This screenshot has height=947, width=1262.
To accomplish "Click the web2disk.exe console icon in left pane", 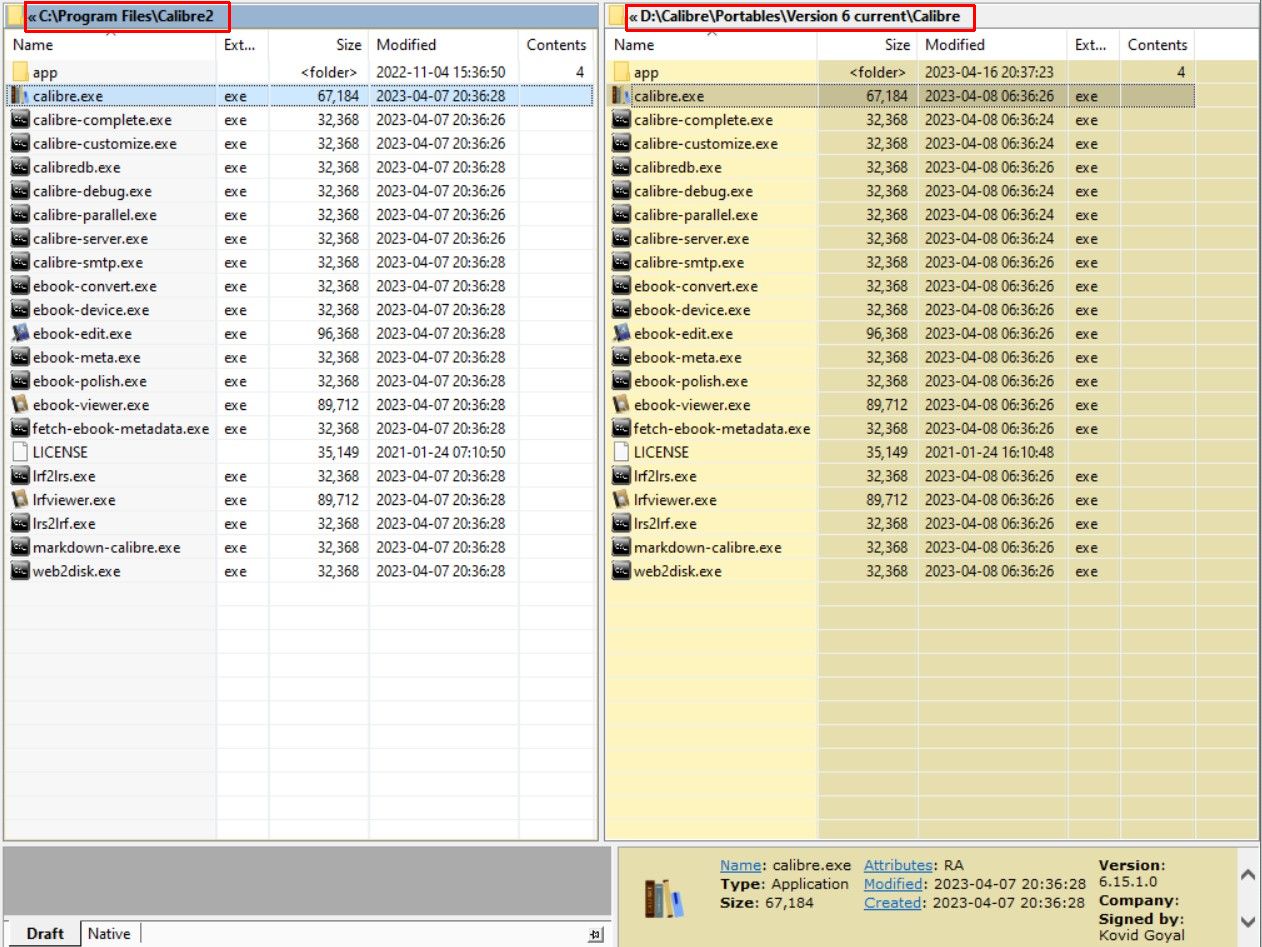I will 20,571.
